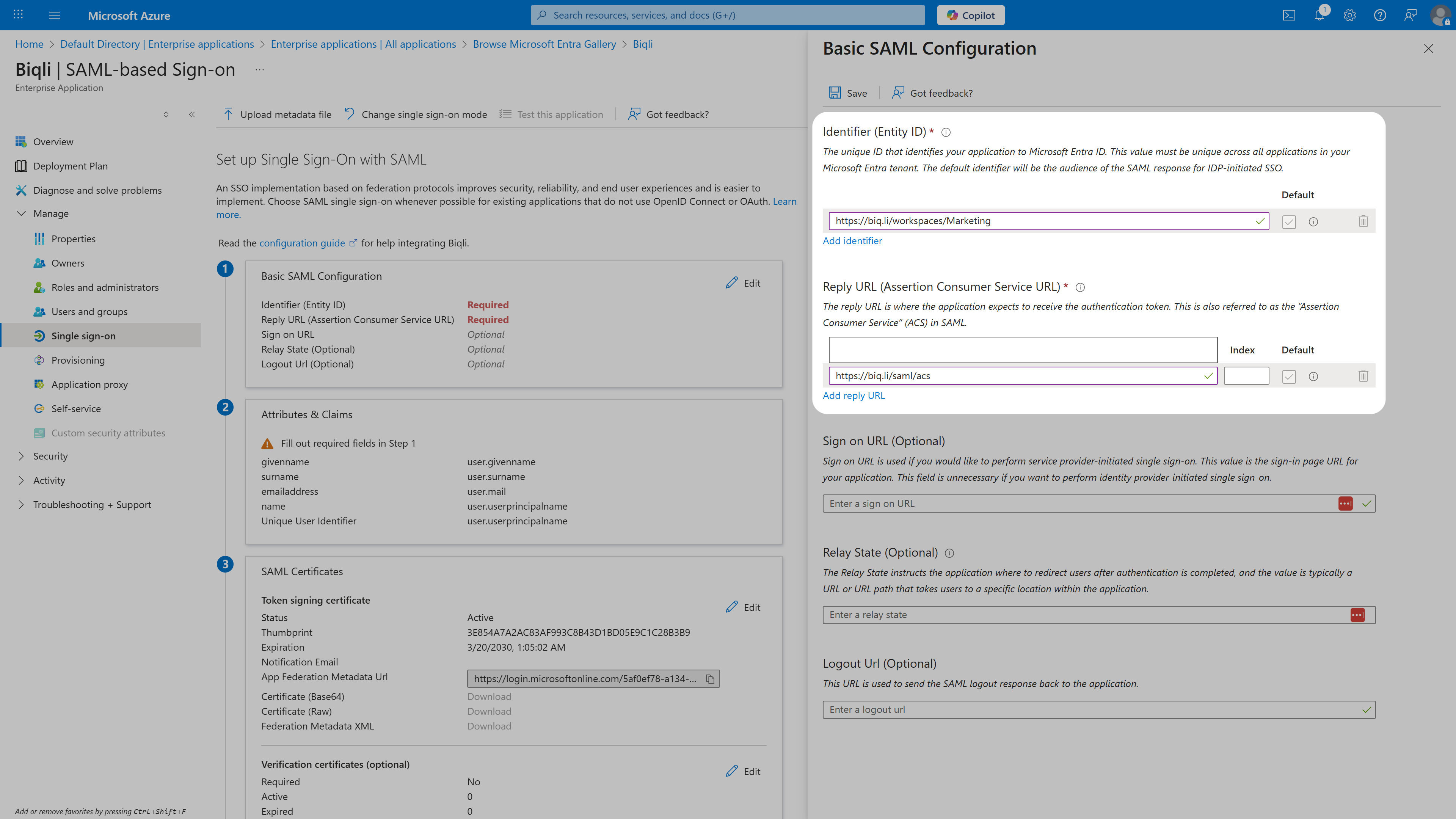Delete the saml/acs reply URL
Screen dimensions: 1456x819
pos(1363,376)
